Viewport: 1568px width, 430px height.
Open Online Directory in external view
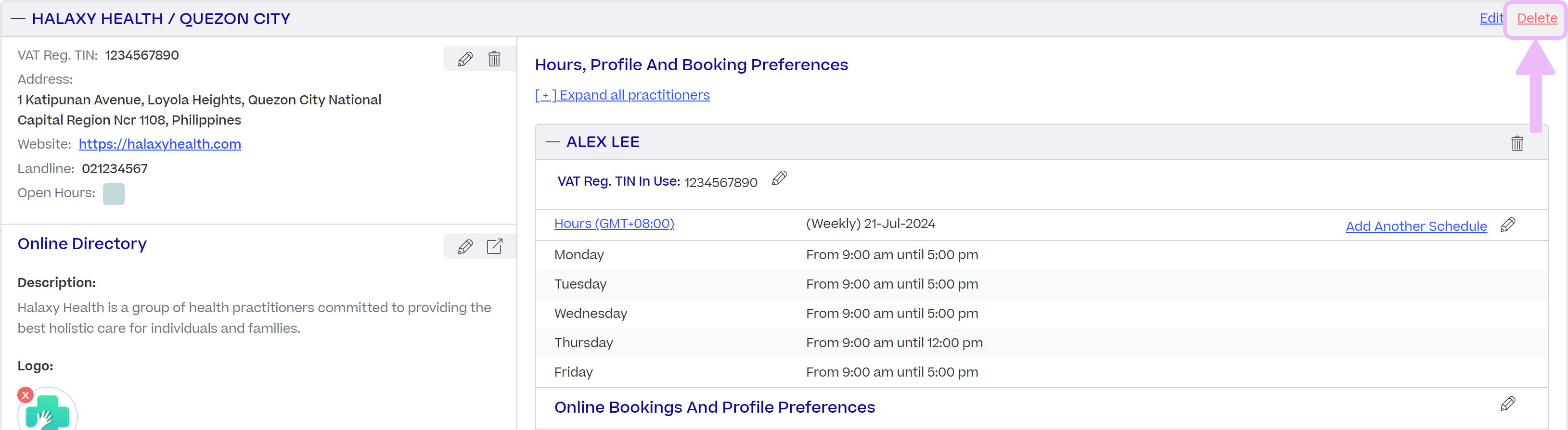(x=494, y=246)
